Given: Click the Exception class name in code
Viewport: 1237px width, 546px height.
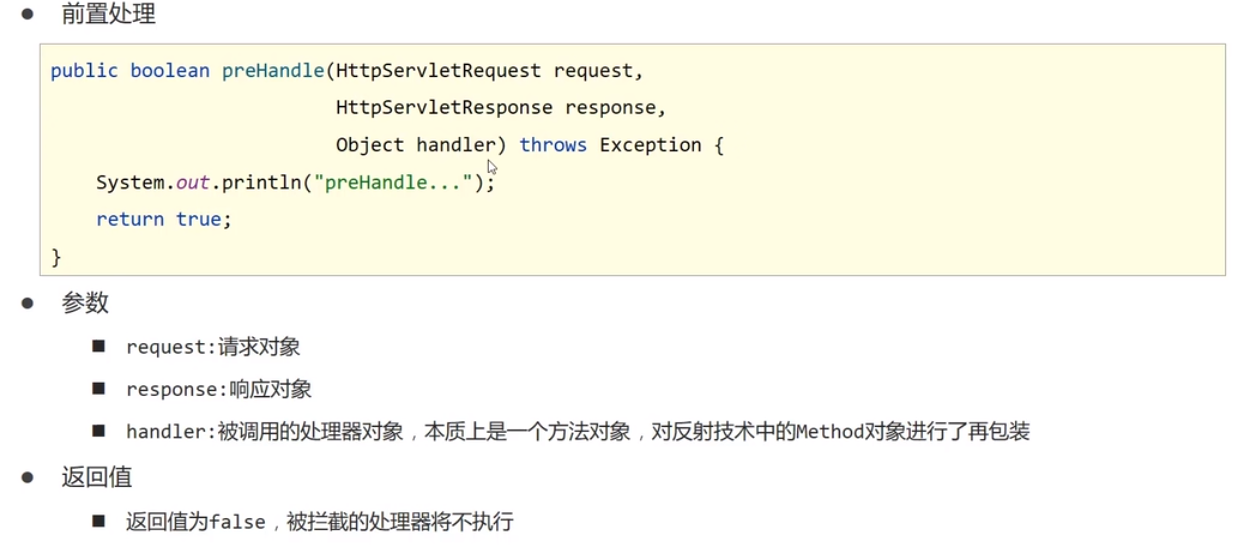Looking at the screenshot, I should pyautogui.click(x=650, y=145).
